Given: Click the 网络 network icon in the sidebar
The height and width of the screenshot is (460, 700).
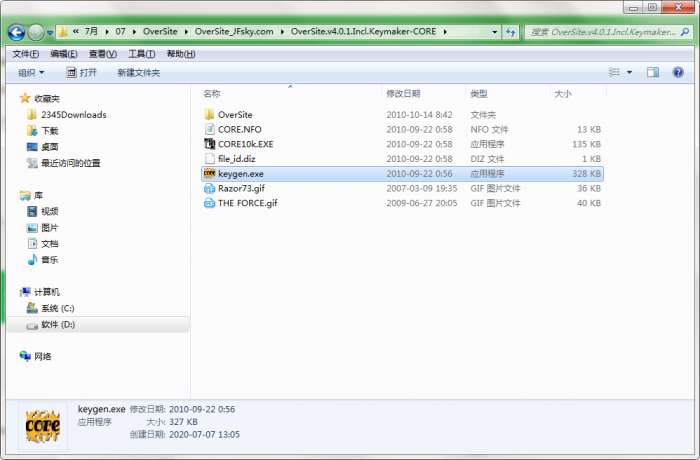Looking at the screenshot, I should [x=25, y=356].
